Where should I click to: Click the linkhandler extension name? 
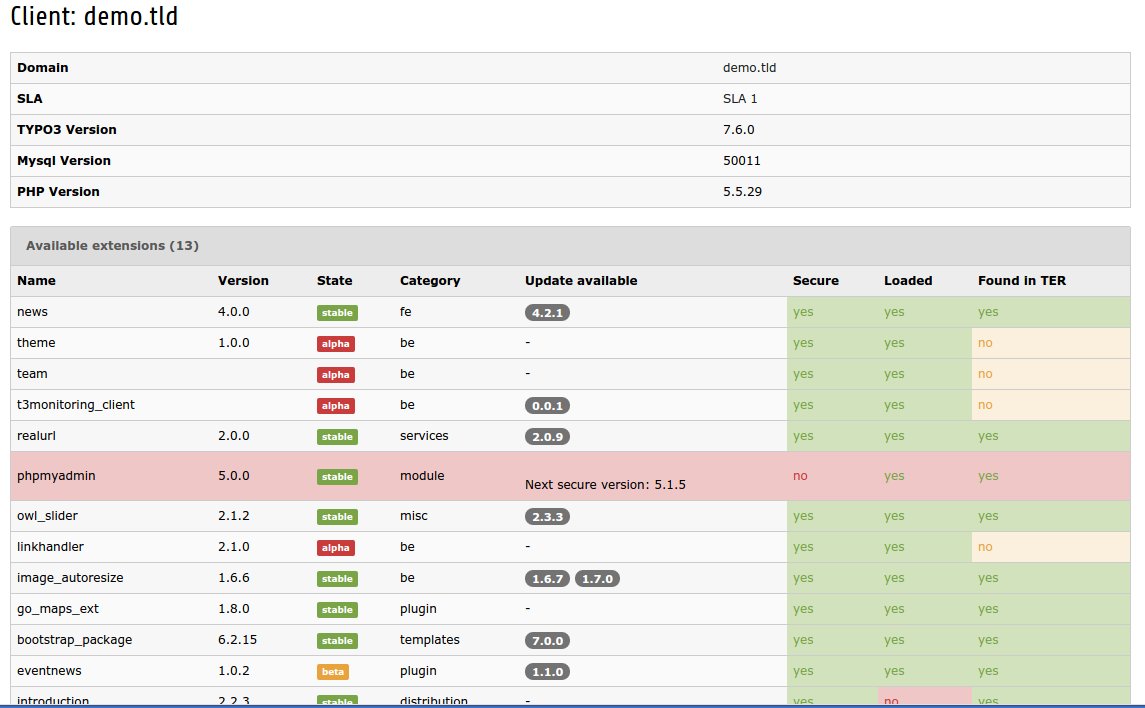click(x=50, y=547)
